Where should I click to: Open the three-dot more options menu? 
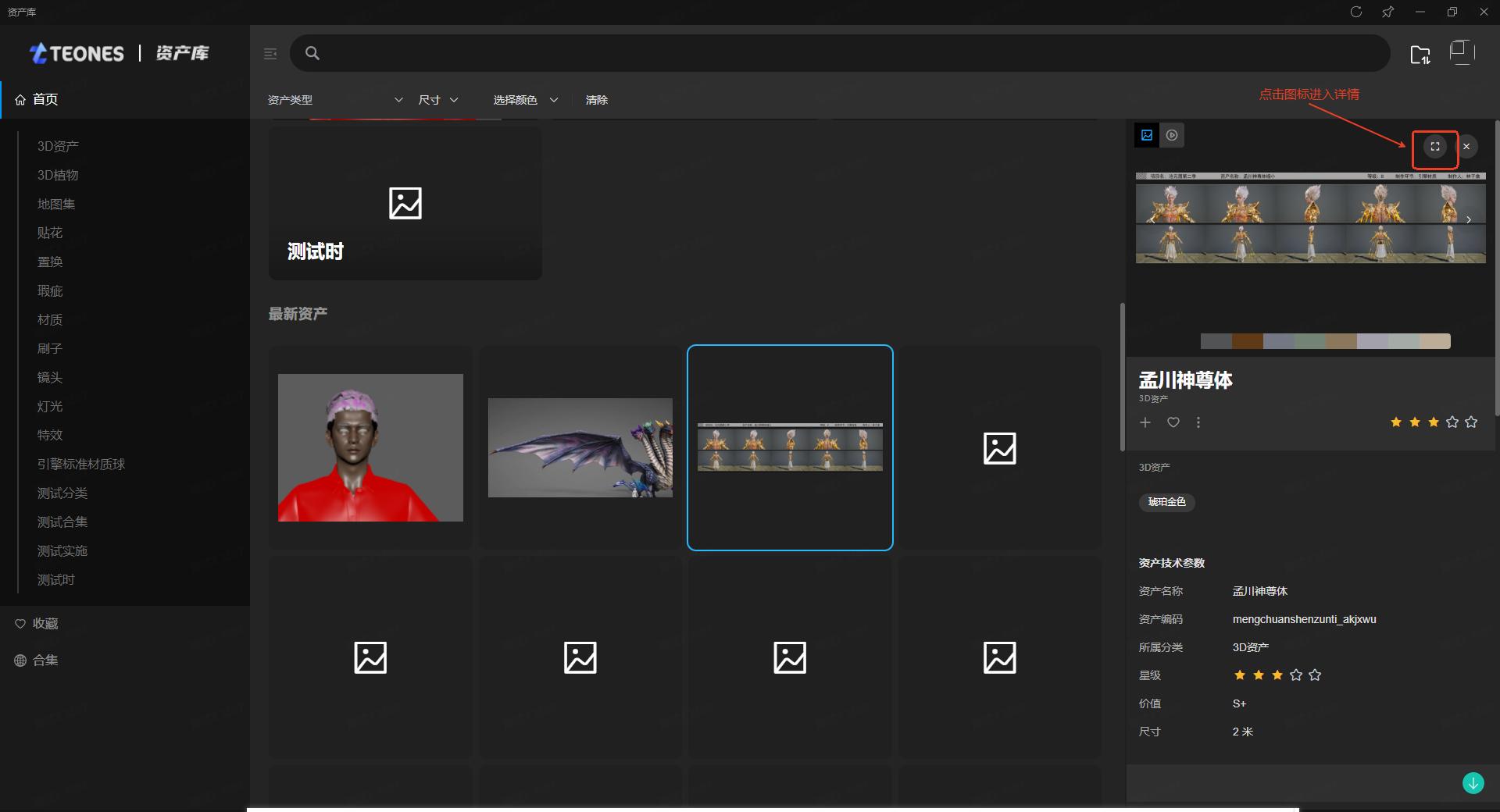[x=1198, y=422]
